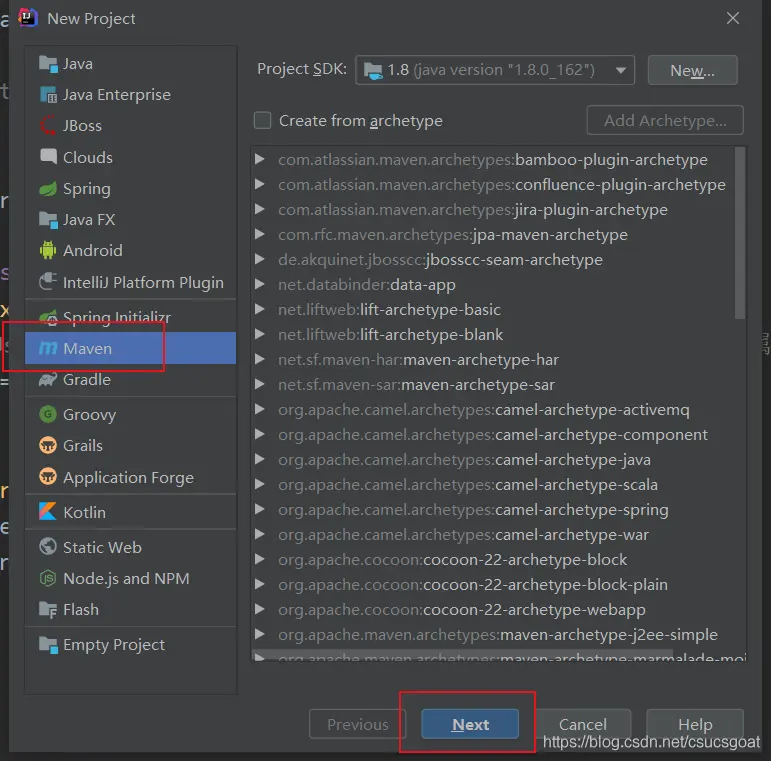Click the Node.js and NPM icon

pyautogui.click(x=48, y=578)
